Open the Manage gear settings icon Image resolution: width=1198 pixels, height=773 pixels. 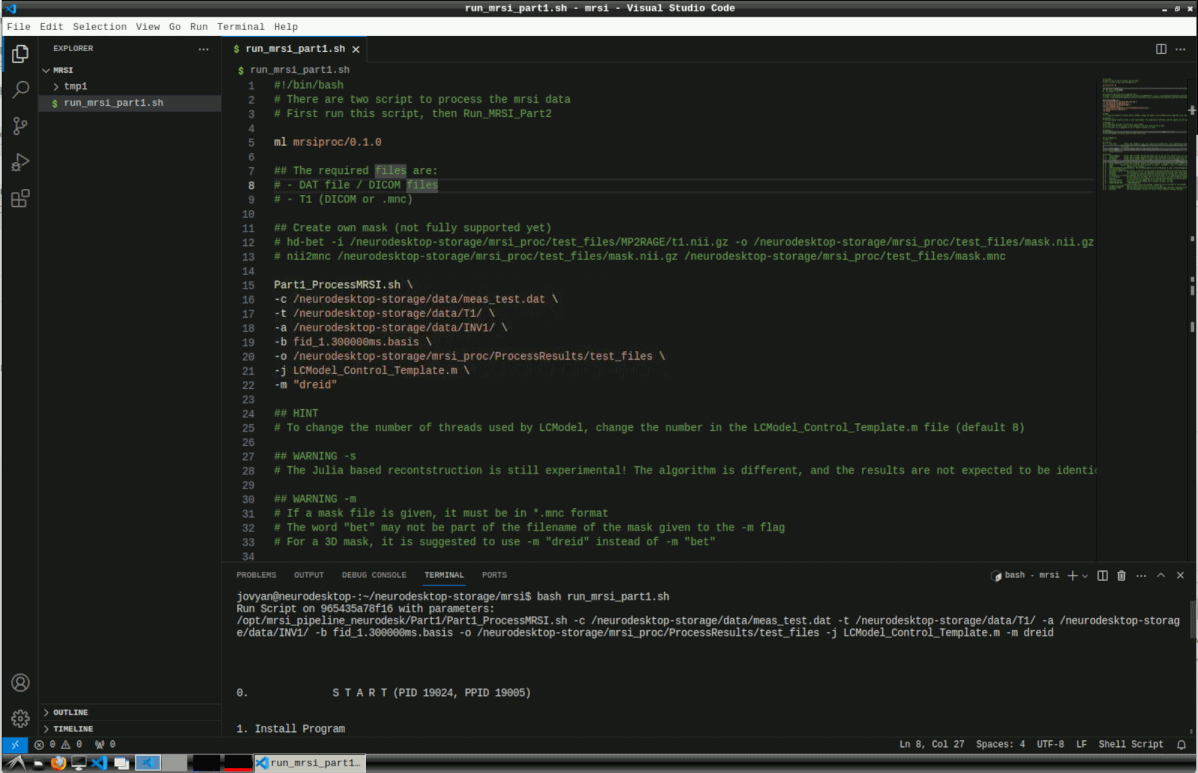click(19, 718)
